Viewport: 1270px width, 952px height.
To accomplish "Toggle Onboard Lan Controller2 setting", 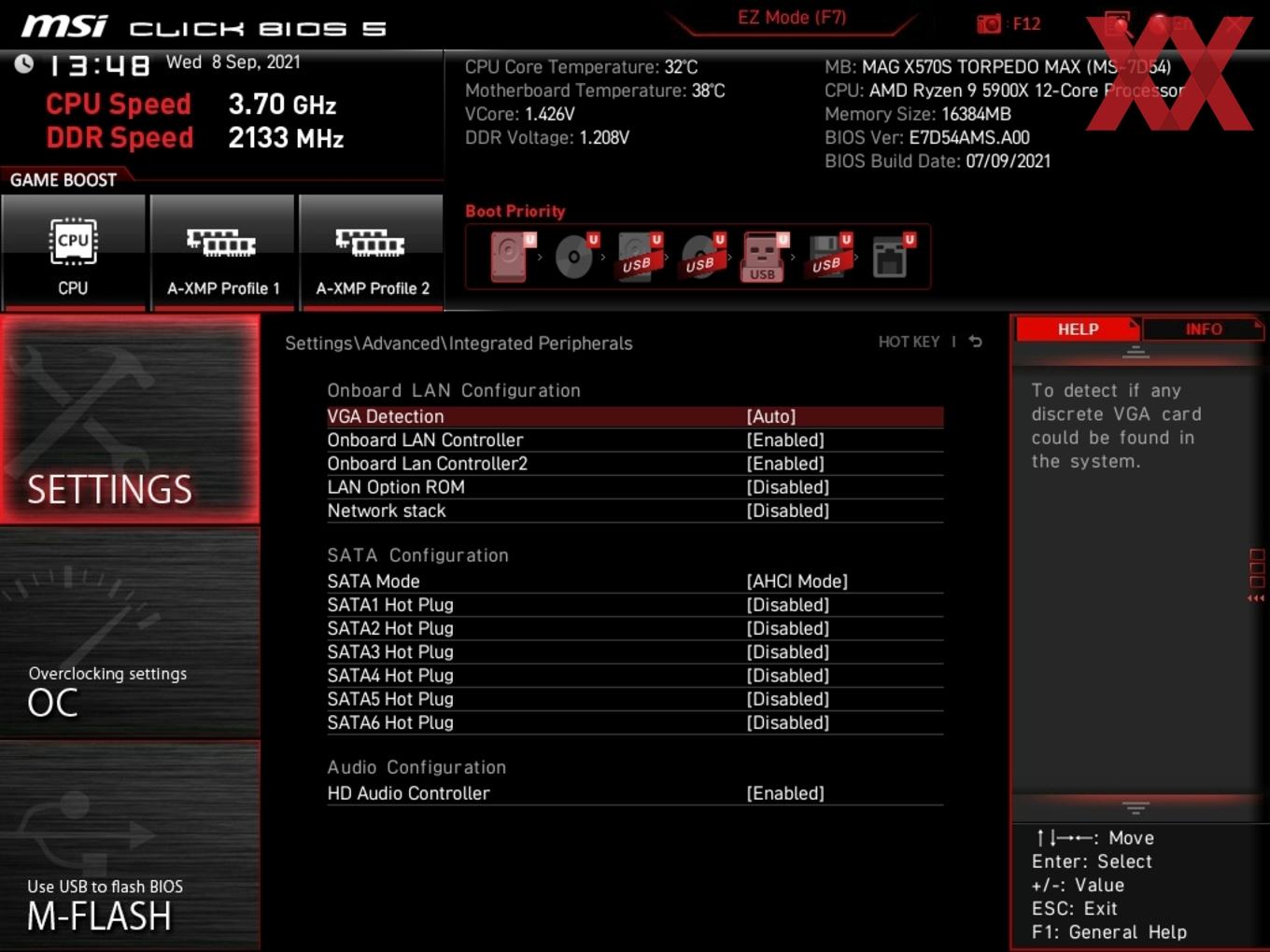I will pos(635,463).
